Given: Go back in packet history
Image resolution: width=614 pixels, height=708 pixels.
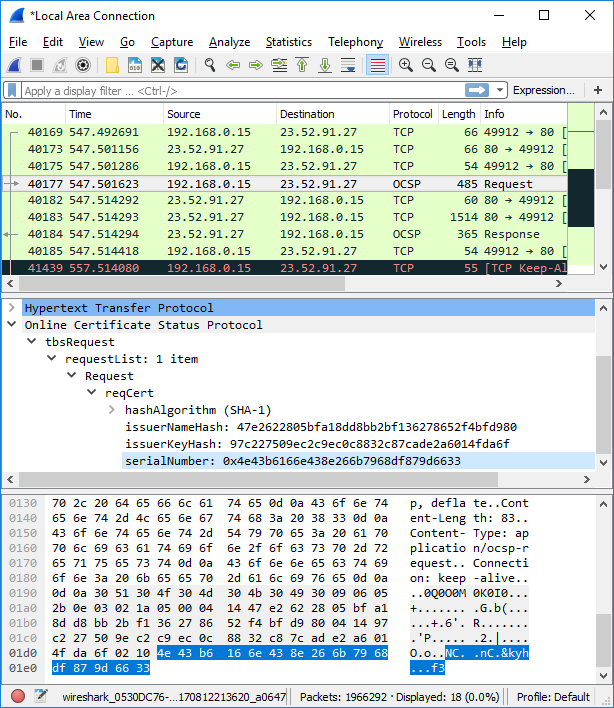Looking at the screenshot, I should (x=233, y=65).
